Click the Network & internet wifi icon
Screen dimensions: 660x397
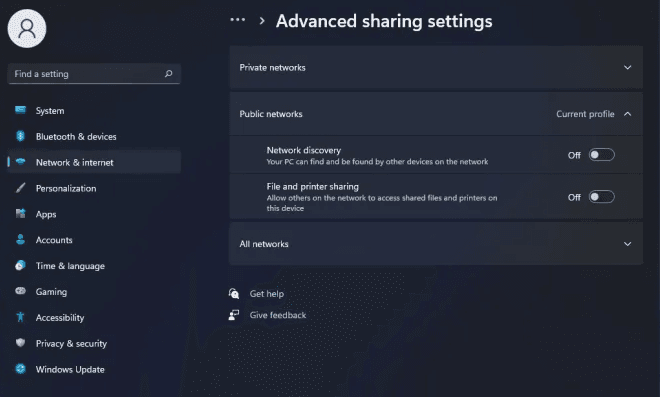20,162
